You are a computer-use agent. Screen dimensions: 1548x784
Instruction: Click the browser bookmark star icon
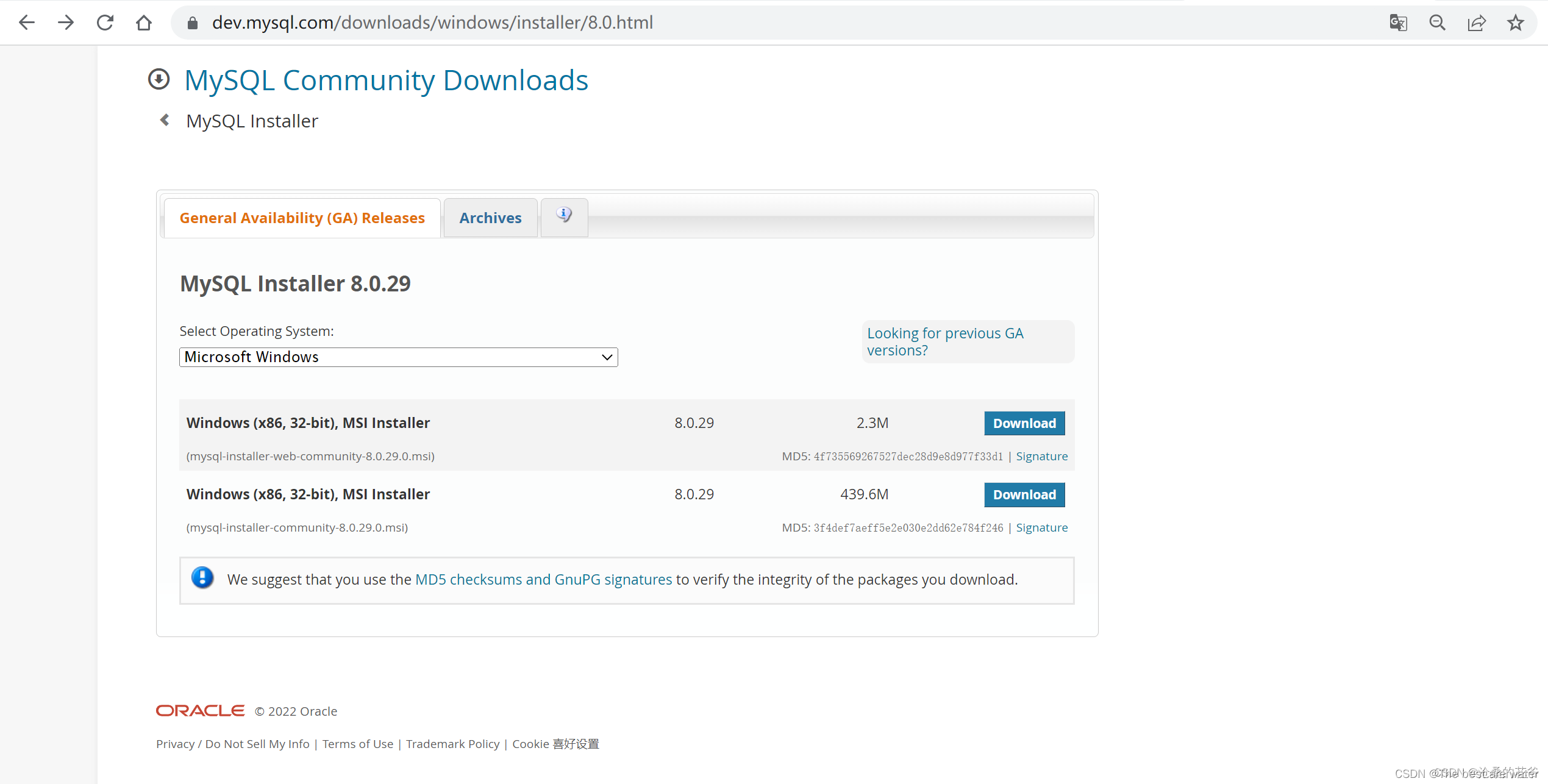click(1515, 23)
